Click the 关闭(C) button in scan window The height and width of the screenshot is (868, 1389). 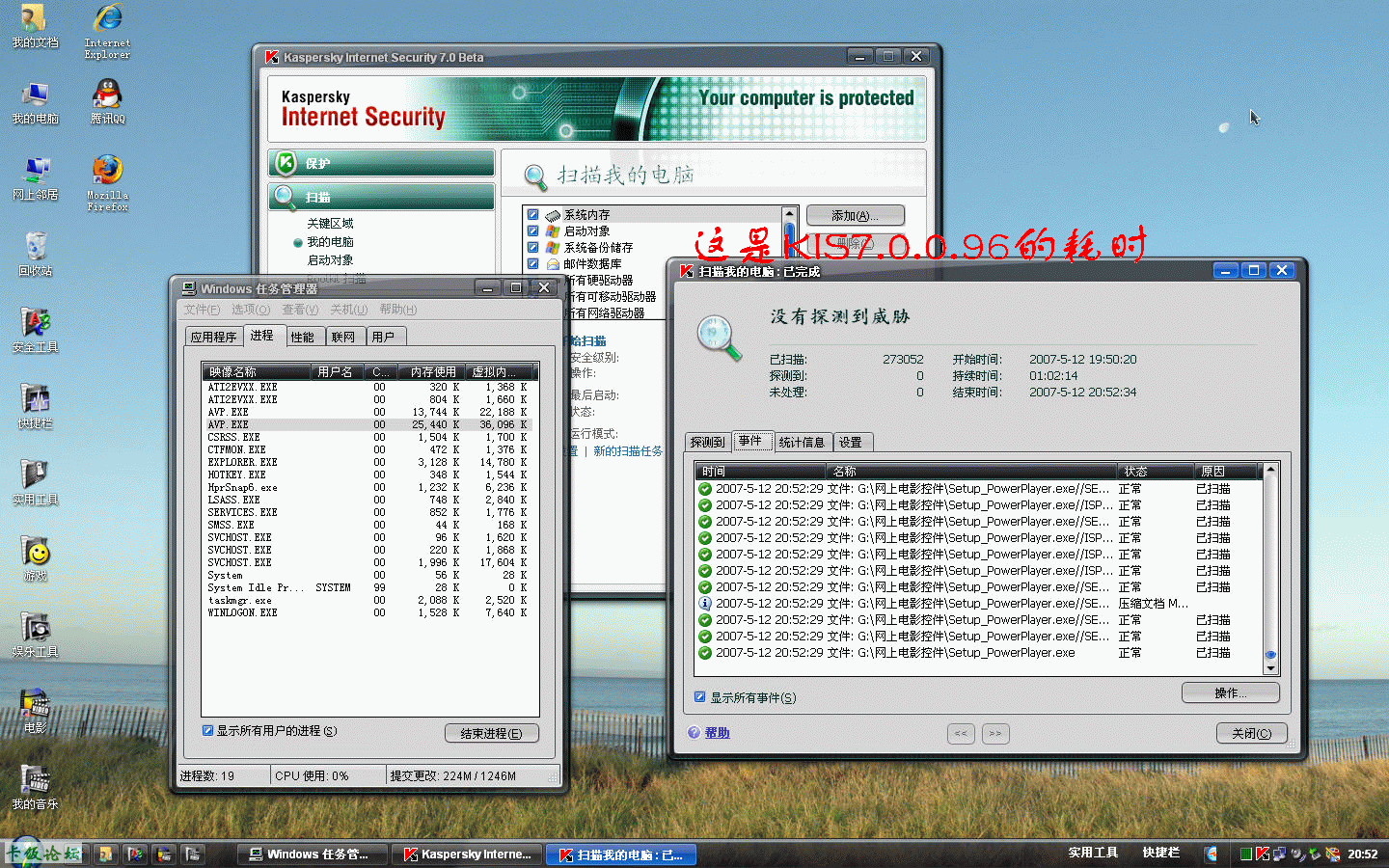1252,734
